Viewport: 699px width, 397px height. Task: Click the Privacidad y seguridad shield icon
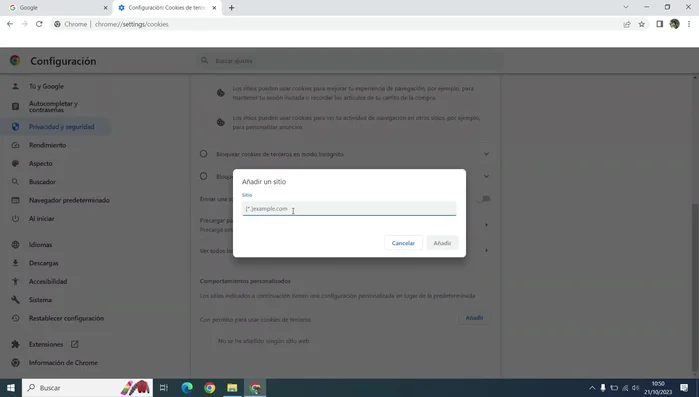point(16,127)
